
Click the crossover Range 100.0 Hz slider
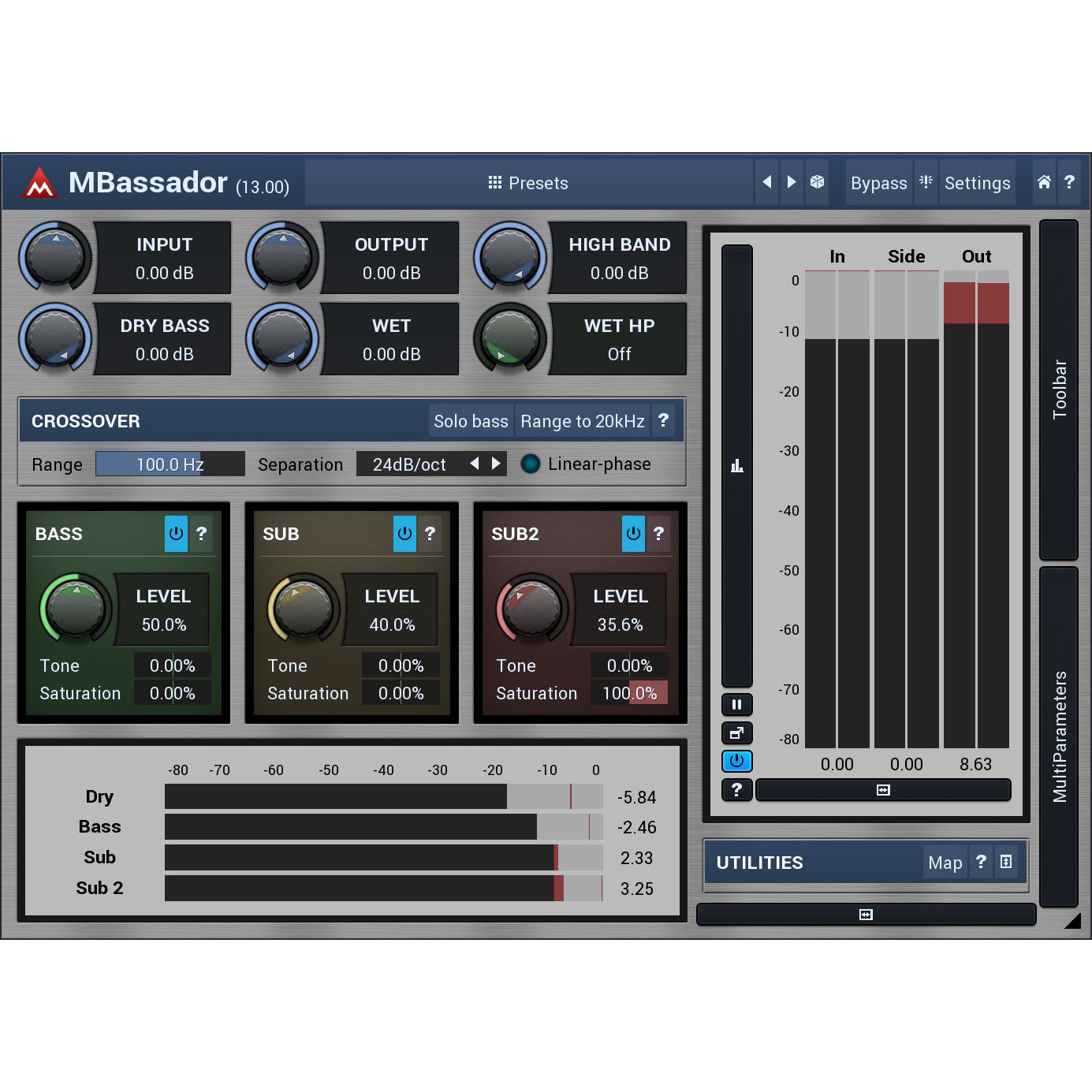point(170,464)
